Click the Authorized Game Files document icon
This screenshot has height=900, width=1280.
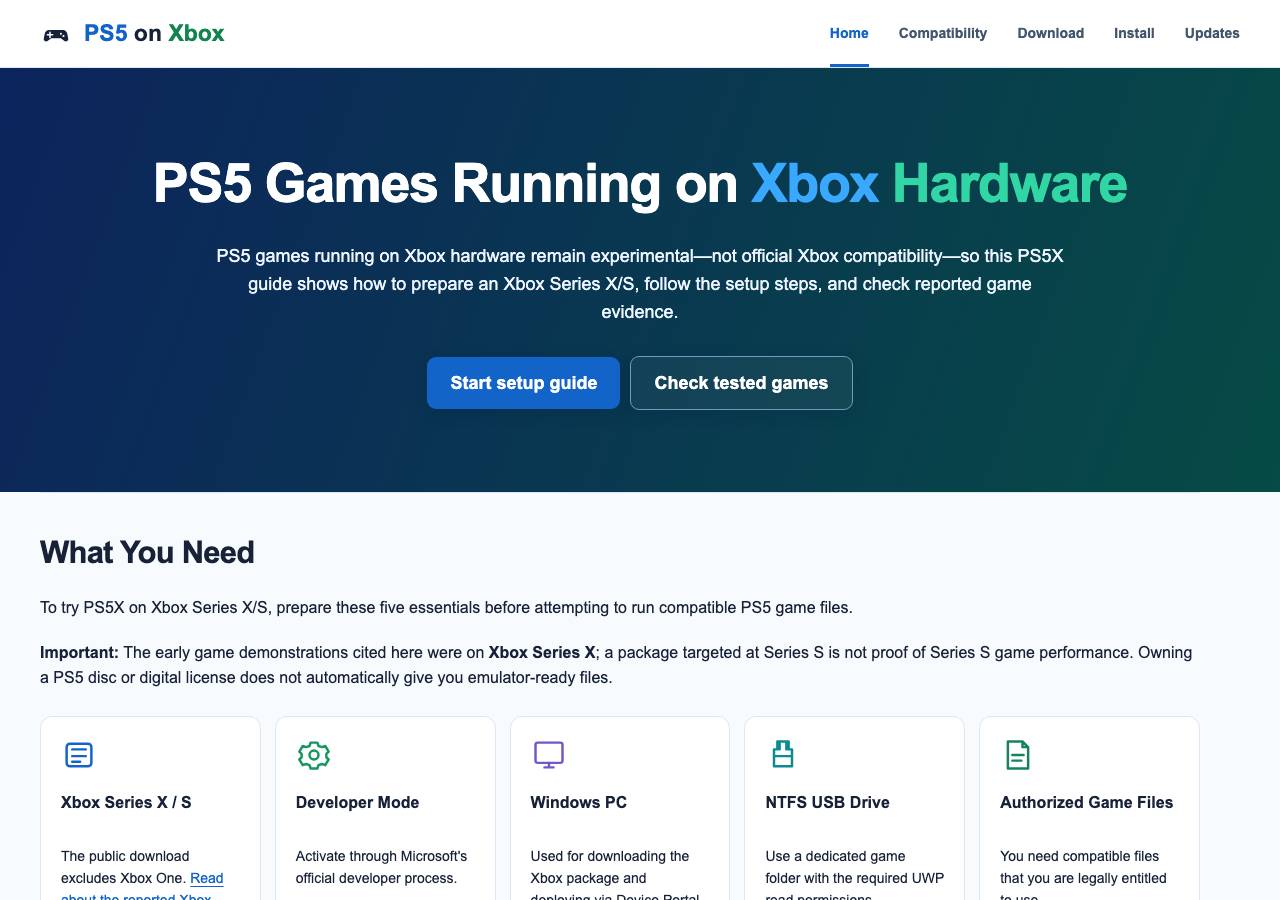[x=1017, y=755]
